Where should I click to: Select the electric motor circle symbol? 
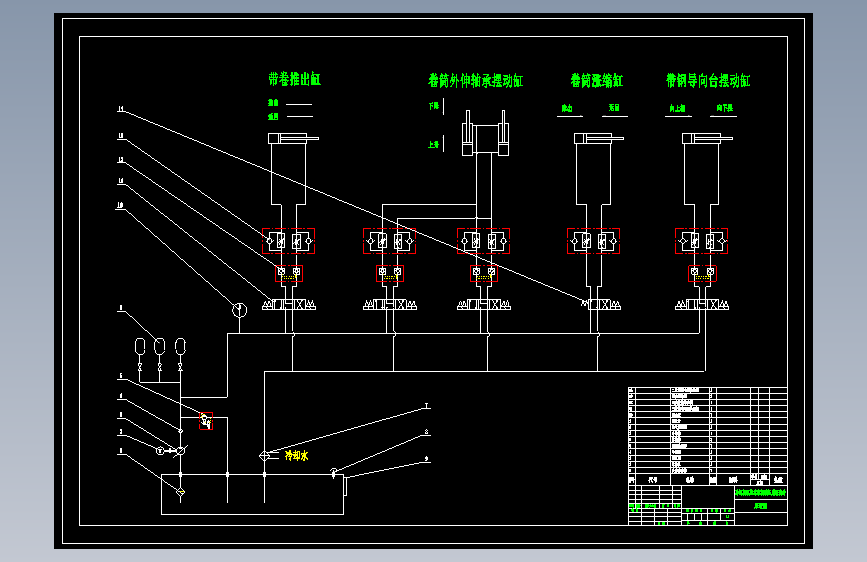160,451
